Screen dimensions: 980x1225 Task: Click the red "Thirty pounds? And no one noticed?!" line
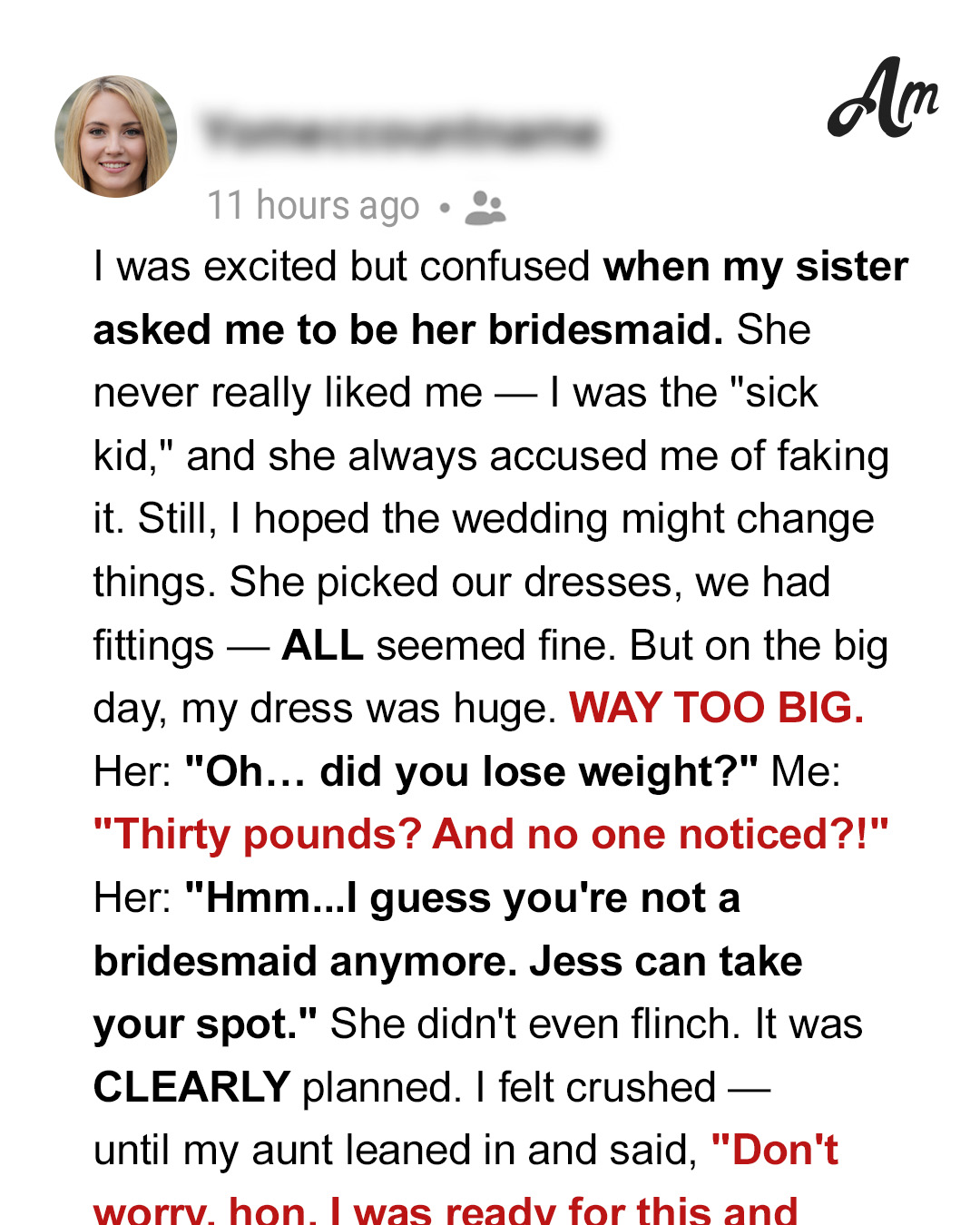coord(491,835)
